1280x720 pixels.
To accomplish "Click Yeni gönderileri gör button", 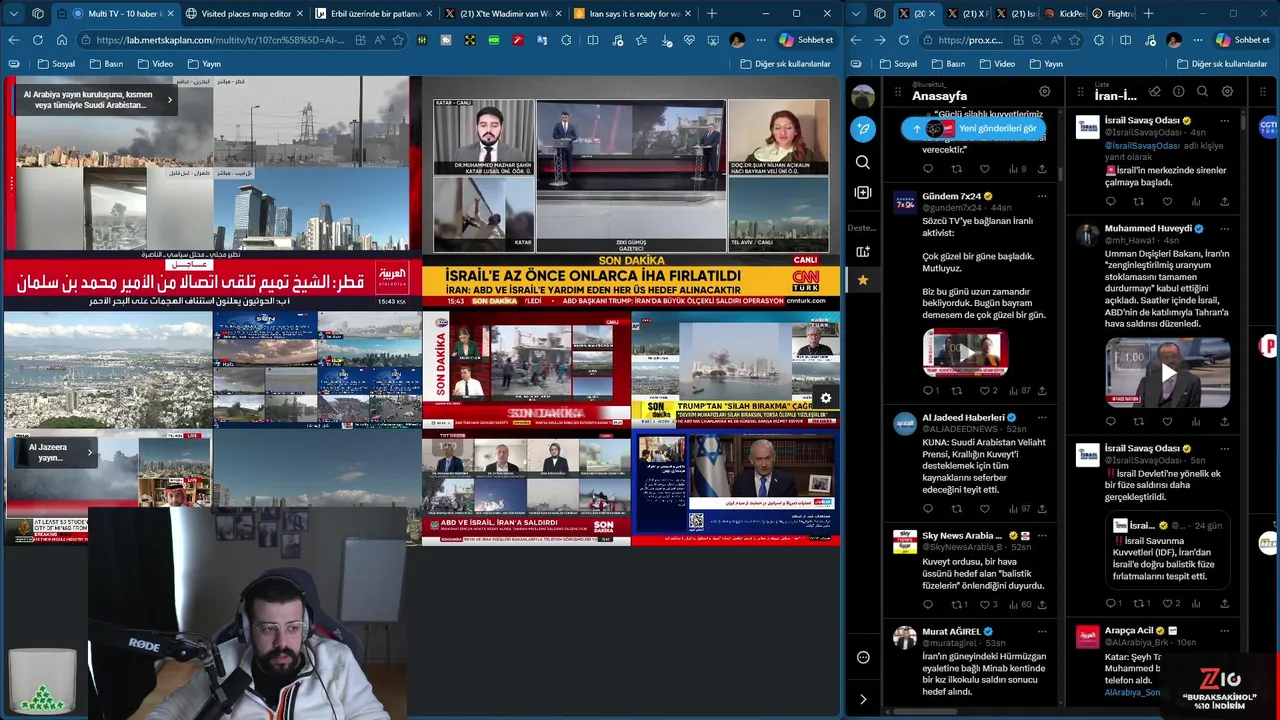I will coord(972,128).
